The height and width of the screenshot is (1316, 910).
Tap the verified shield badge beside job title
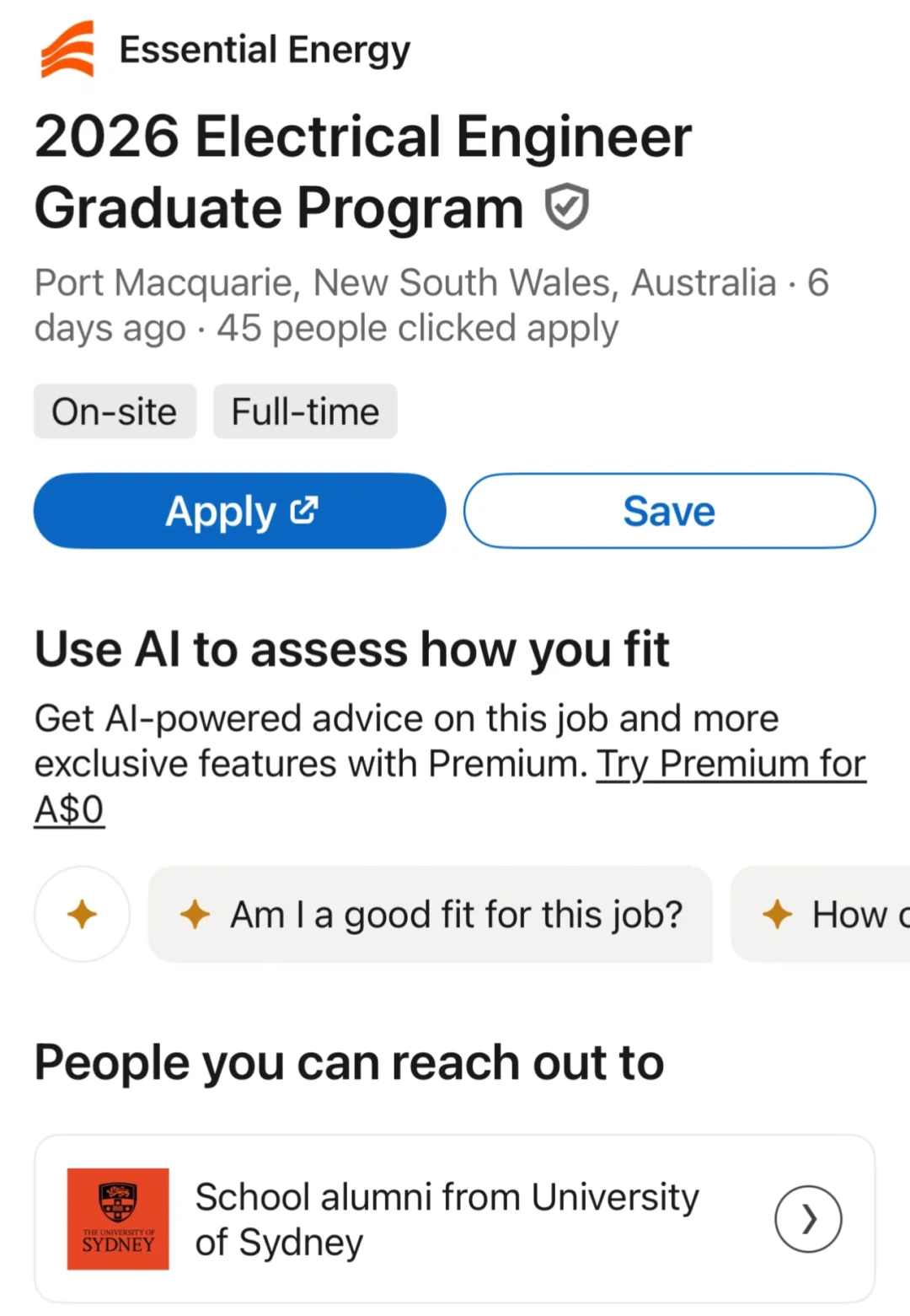pos(566,207)
